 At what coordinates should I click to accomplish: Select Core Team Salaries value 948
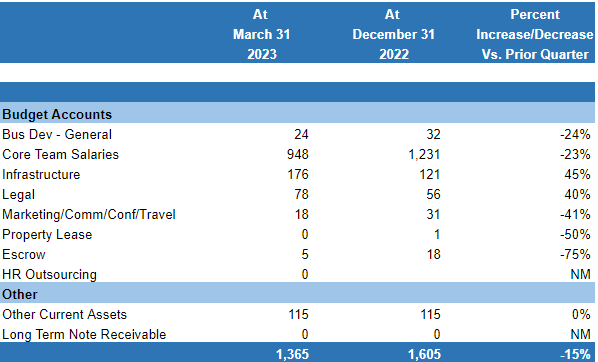coord(297,154)
